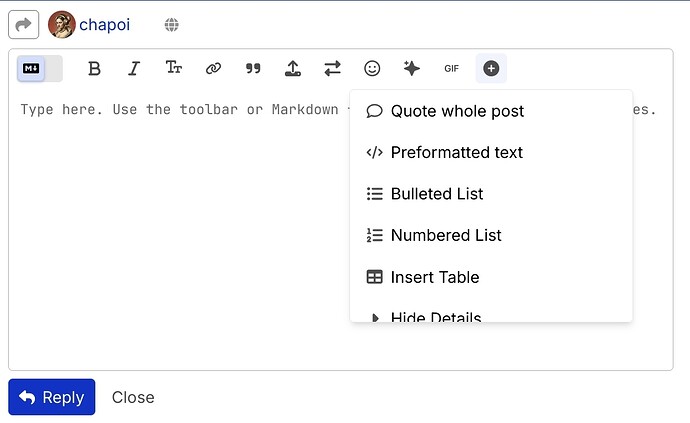Choose Quote whole post
The image size is (690, 423).
tap(491, 111)
